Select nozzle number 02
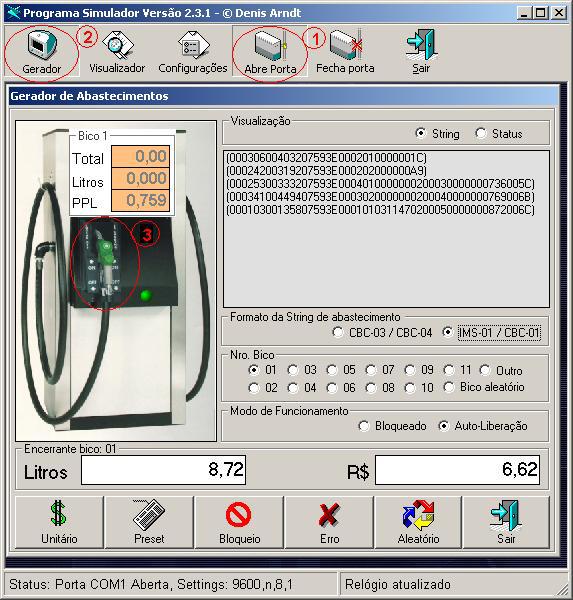Viewport: 573px width, 600px height. pos(262,388)
